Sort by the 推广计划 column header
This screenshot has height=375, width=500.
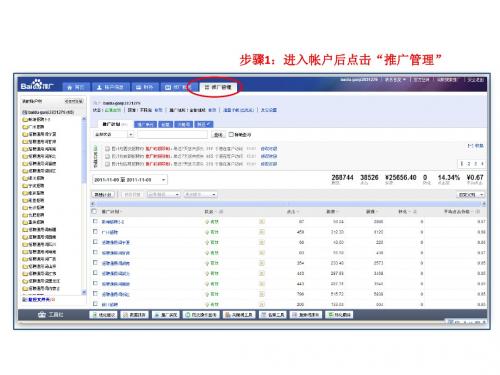(x=111, y=212)
